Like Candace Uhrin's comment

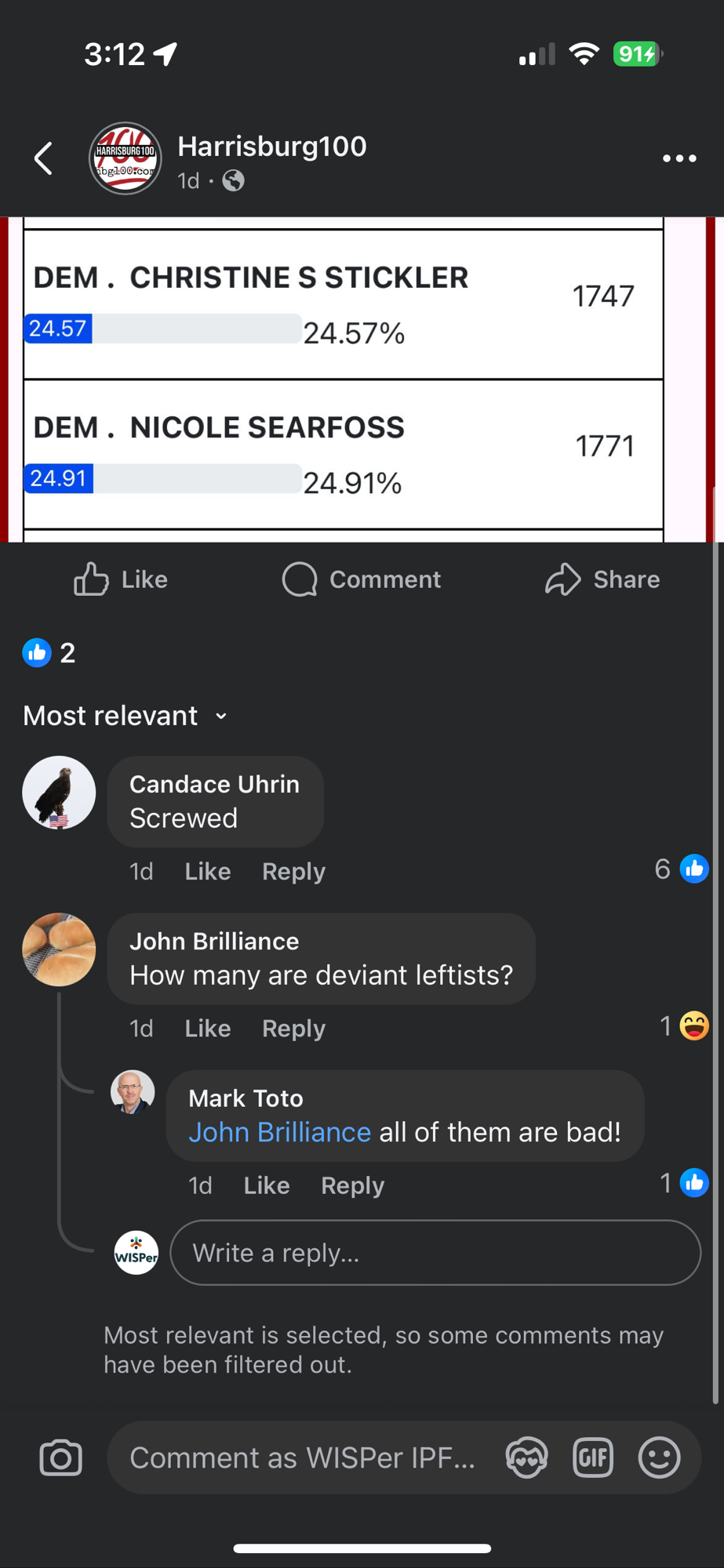click(207, 871)
